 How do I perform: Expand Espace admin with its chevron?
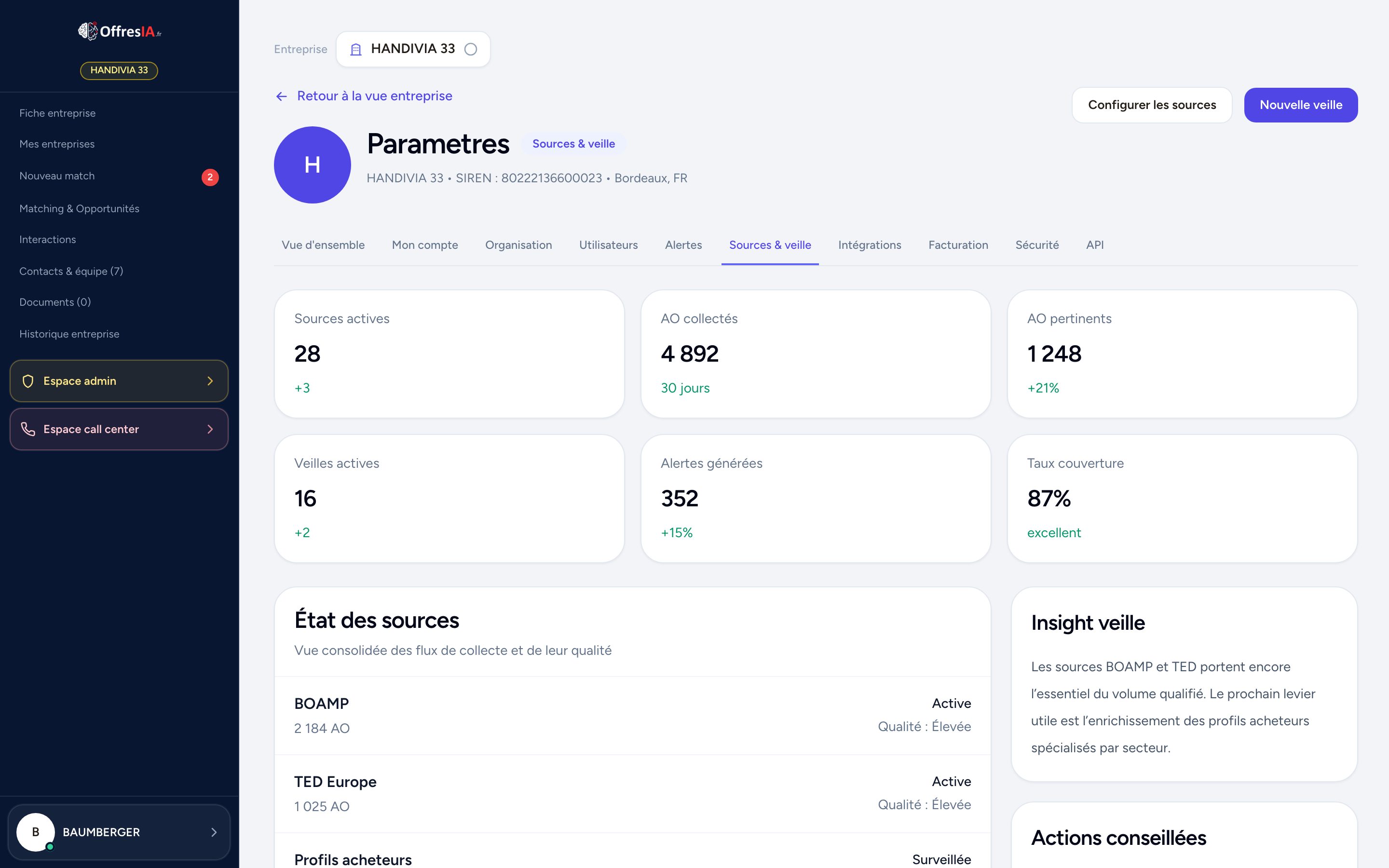point(210,381)
